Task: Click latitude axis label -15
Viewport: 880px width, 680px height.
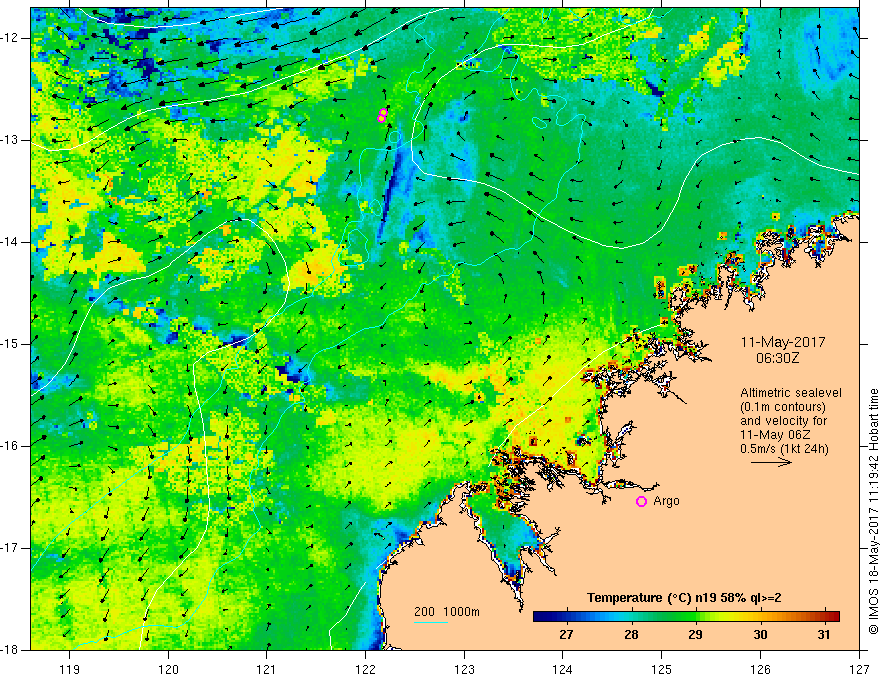Action: [11, 344]
